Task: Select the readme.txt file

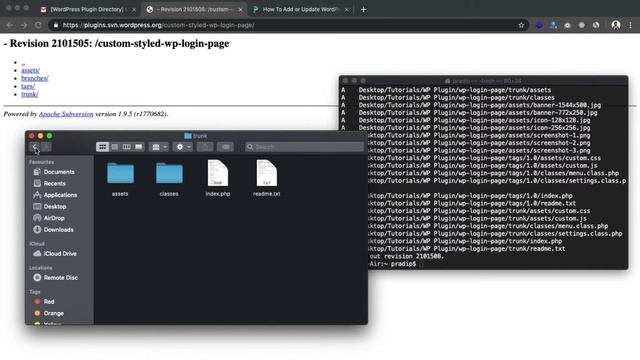Action: (x=267, y=178)
